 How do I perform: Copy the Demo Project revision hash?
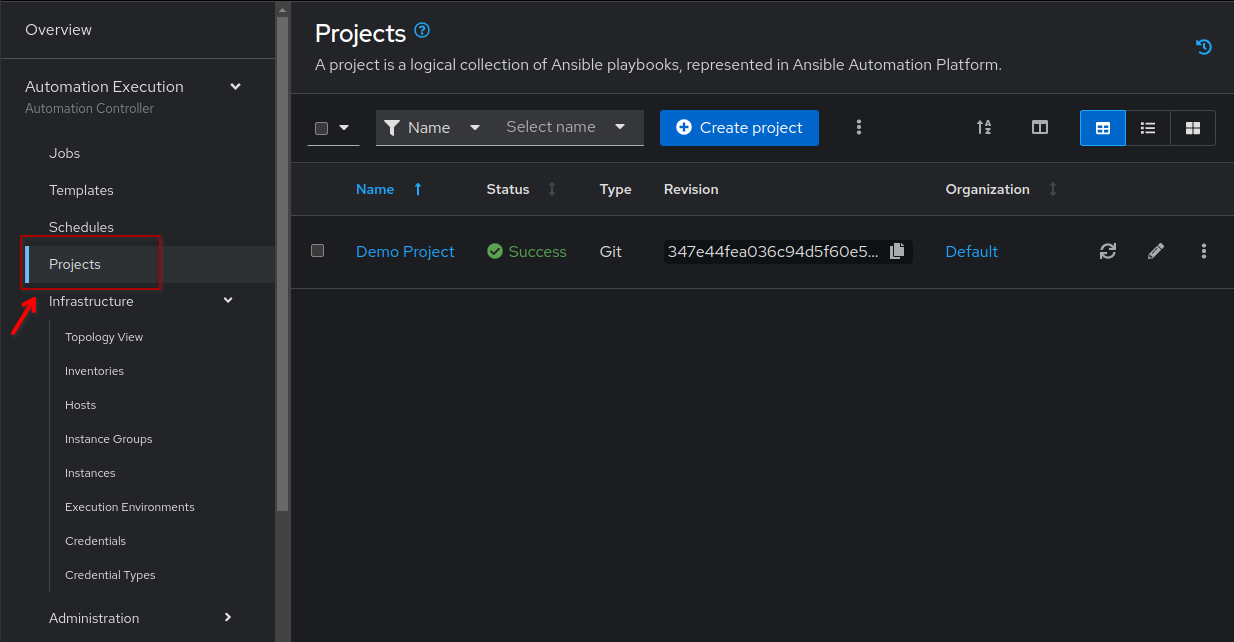(x=897, y=251)
